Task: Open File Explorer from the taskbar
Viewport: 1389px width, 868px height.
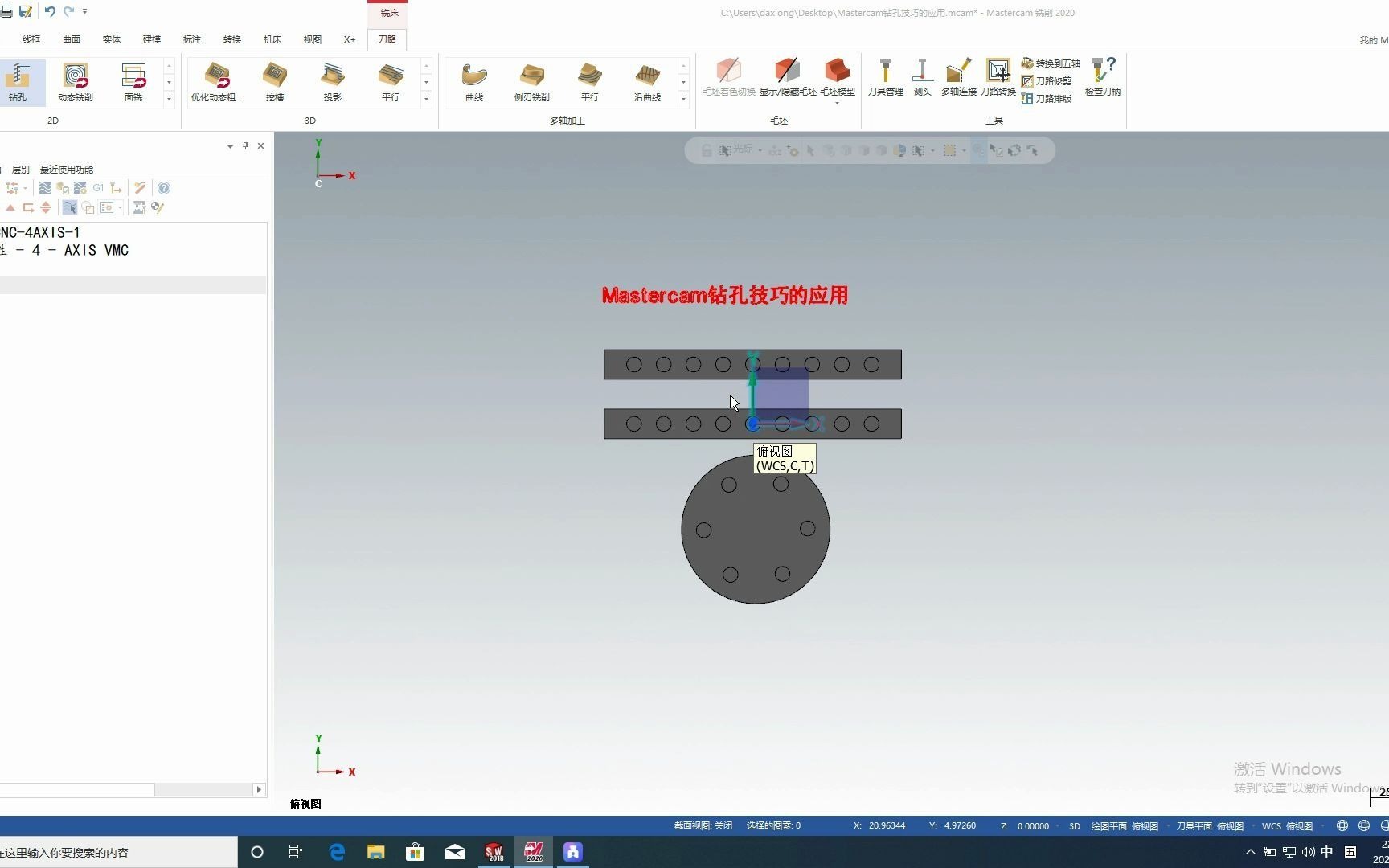Action: point(376,852)
